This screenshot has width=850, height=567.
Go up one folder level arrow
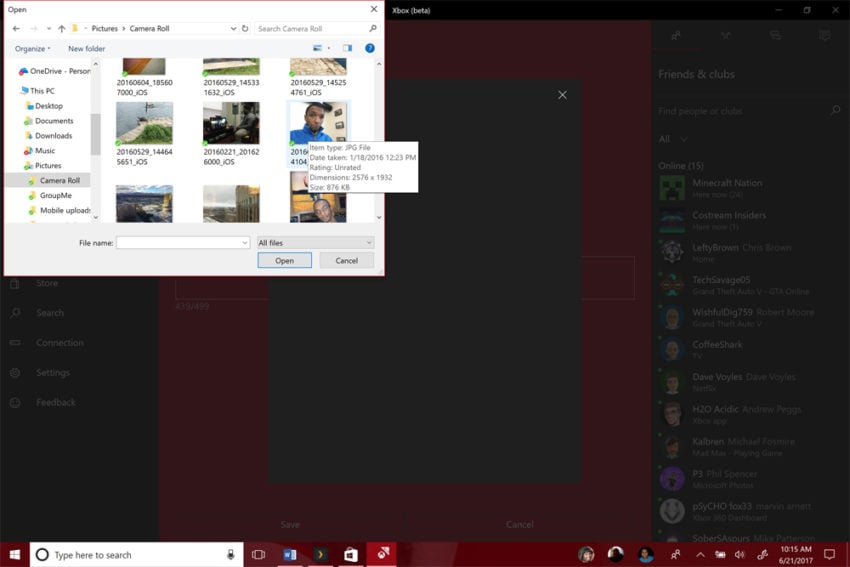tap(61, 28)
